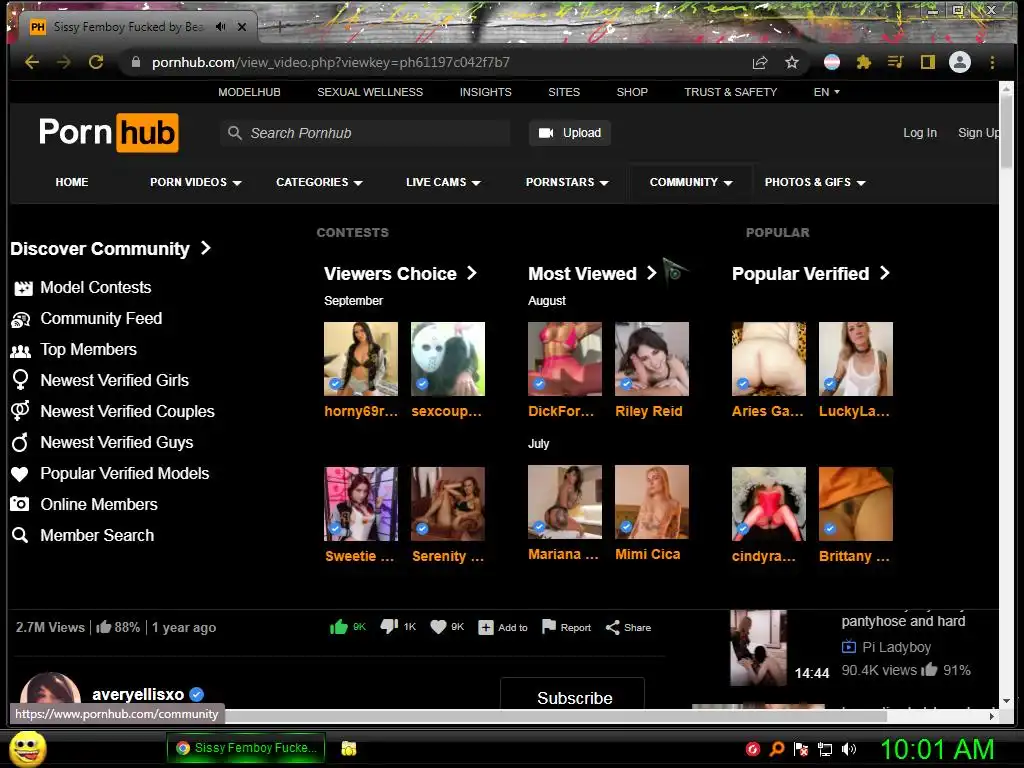
Task: Click the Upload button
Action: 569,133
